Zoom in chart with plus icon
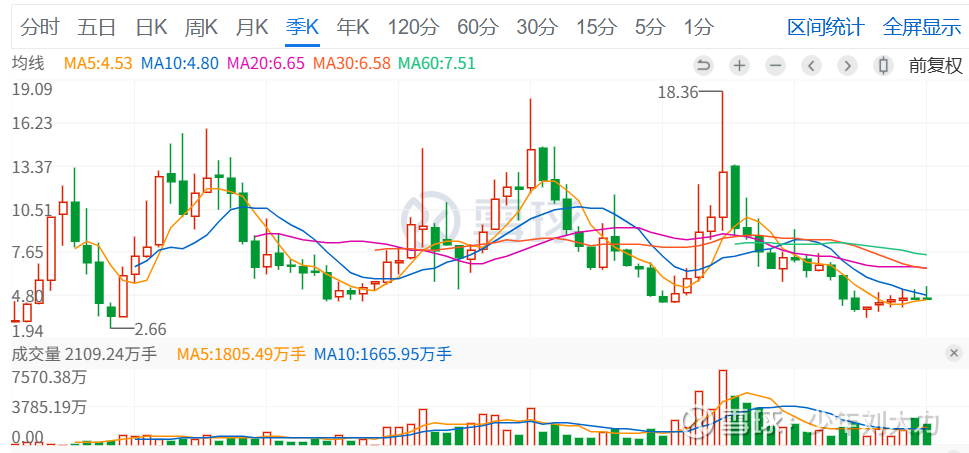 (739, 65)
